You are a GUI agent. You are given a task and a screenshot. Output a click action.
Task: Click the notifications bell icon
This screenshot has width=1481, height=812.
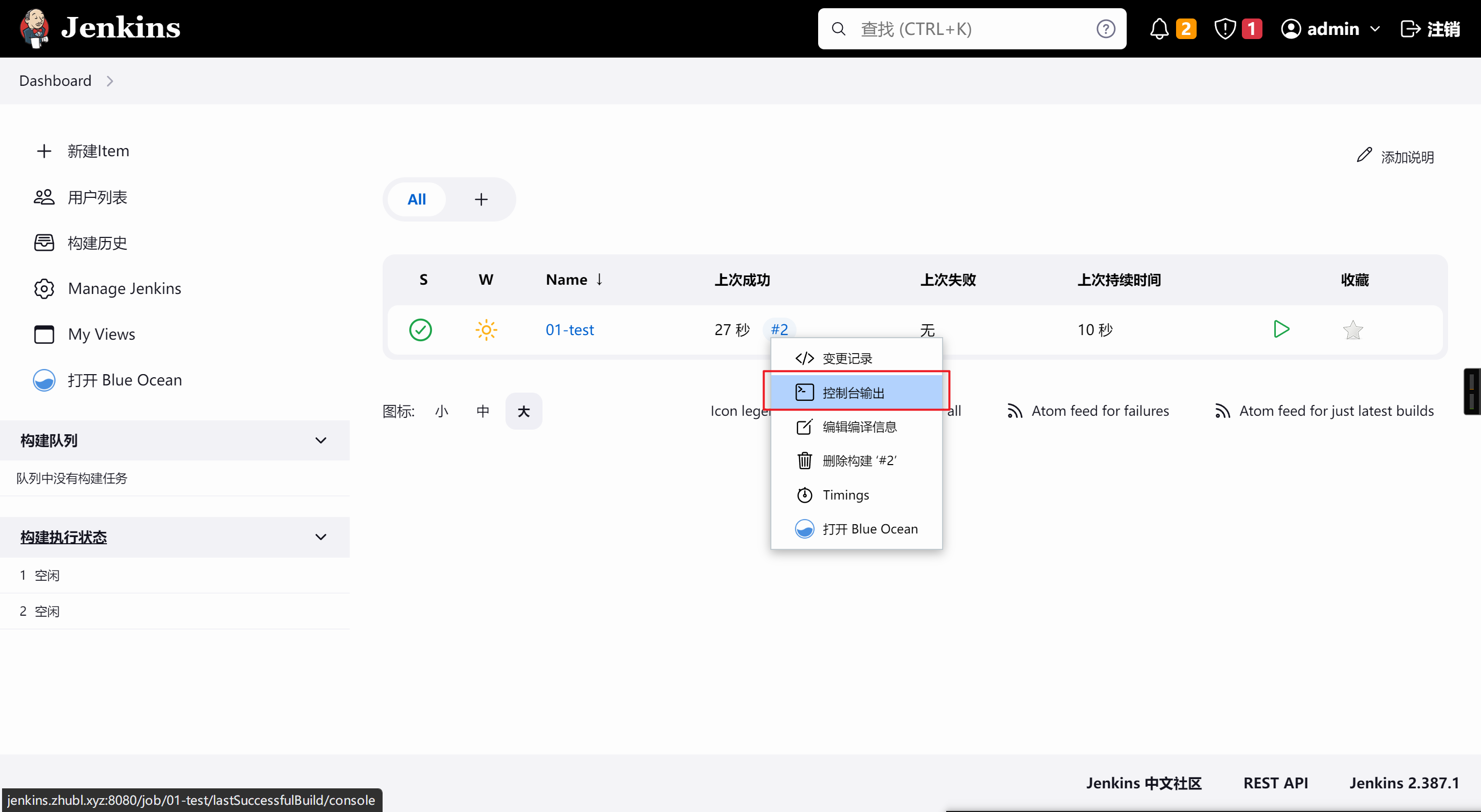click(1159, 29)
